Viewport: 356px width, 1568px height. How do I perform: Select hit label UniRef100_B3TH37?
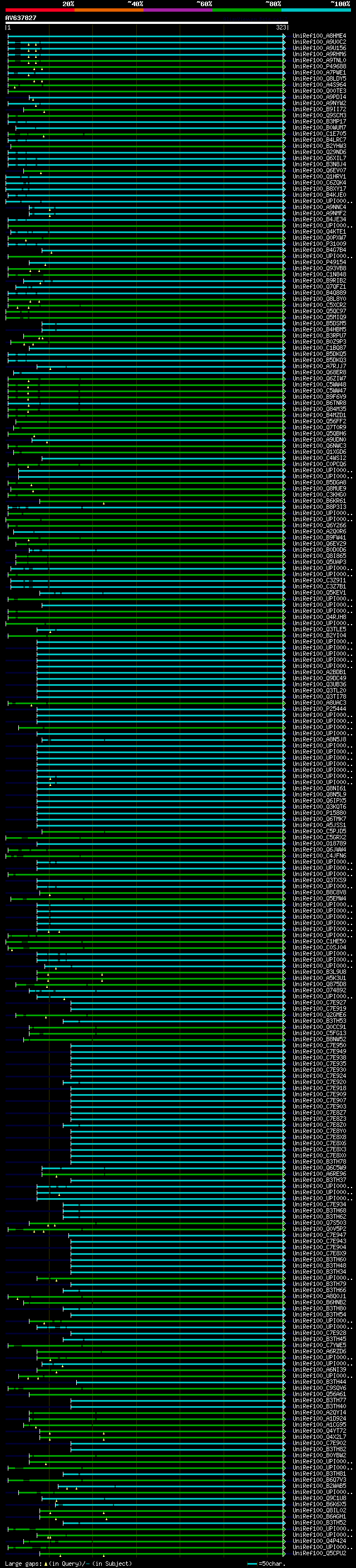tap(319, 1180)
